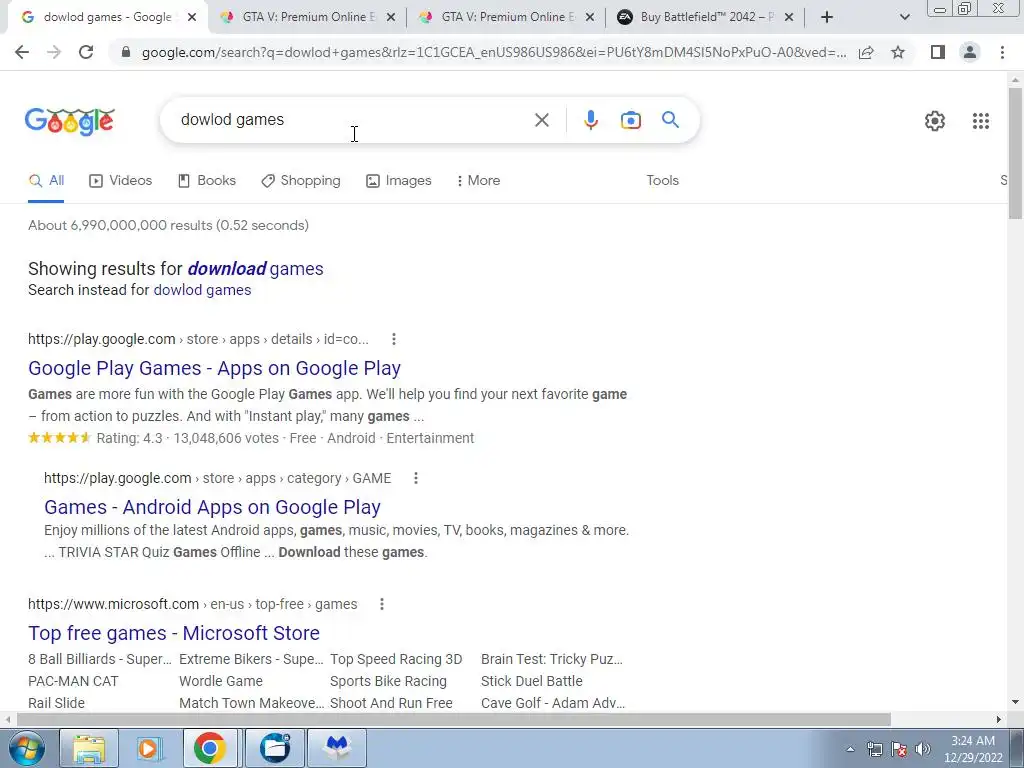Expand the More search filters
Screen dimensions: 1024x768
pos(478,180)
